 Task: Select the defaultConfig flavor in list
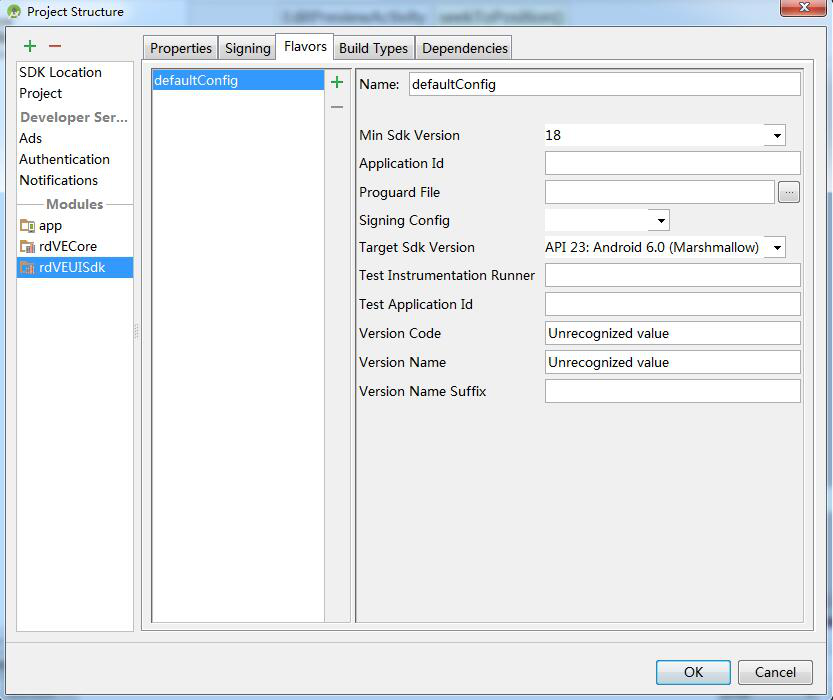click(238, 80)
